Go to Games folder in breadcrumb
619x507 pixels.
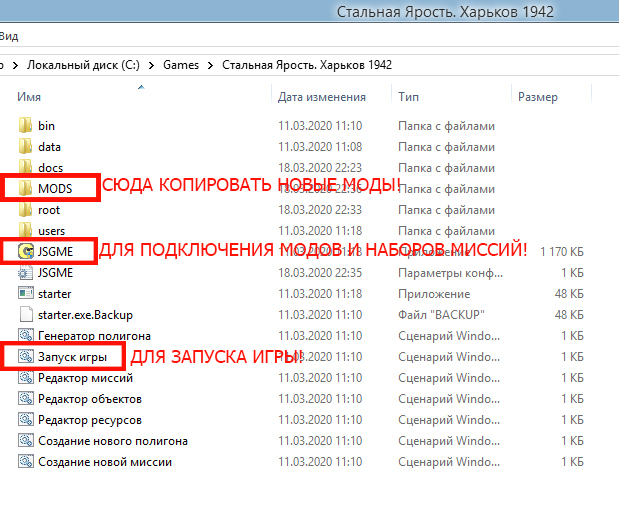point(181,65)
